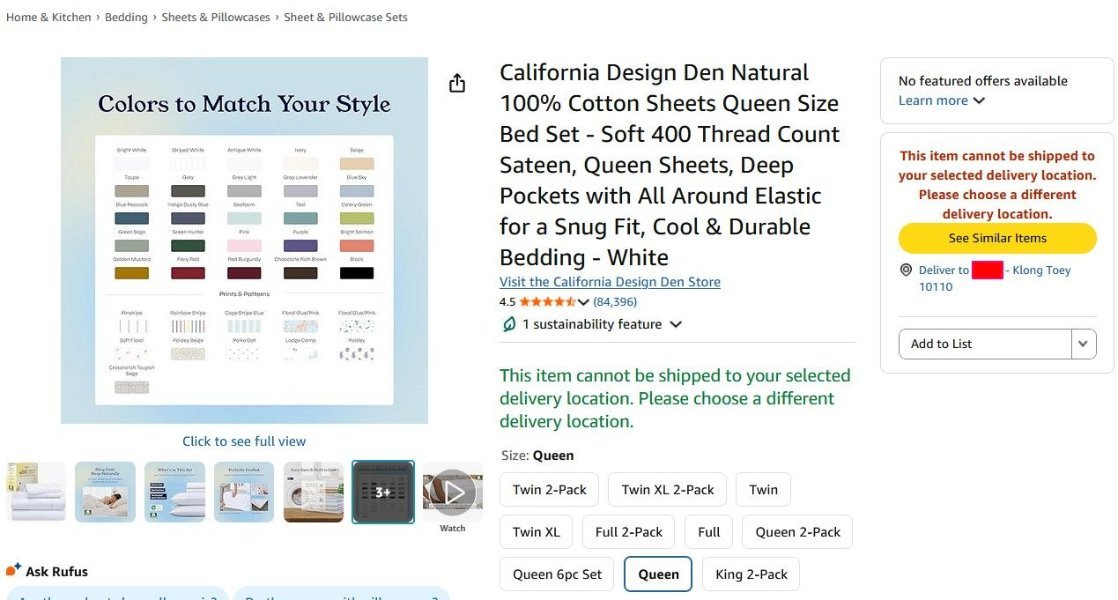This screenshot has height=600, width=1118.
Task: Visit the California Design Den Store
Action: 610,281
